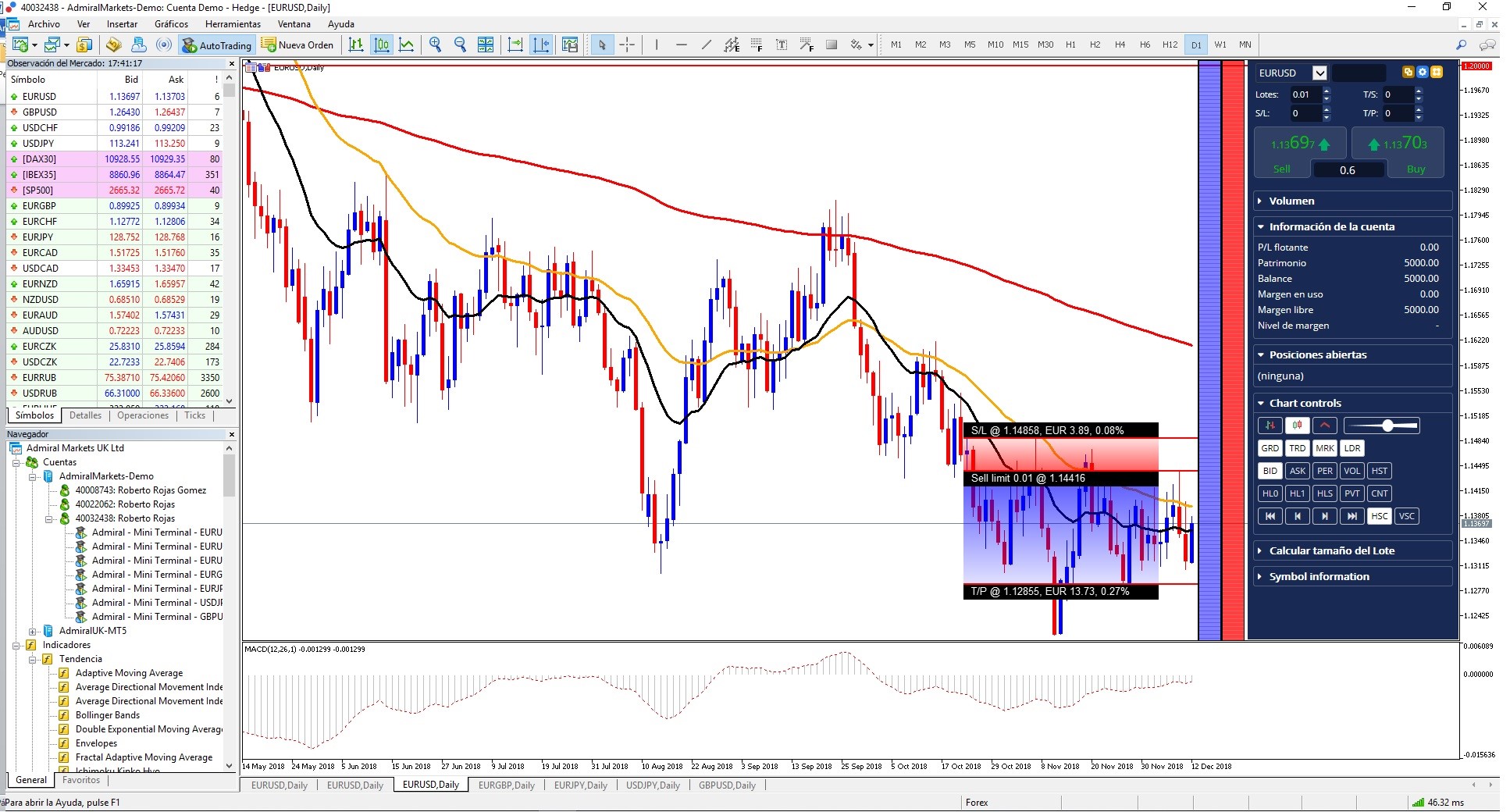Click the Lotes input field
This screenshot has height=812, width=1510.
point(1305,94)
